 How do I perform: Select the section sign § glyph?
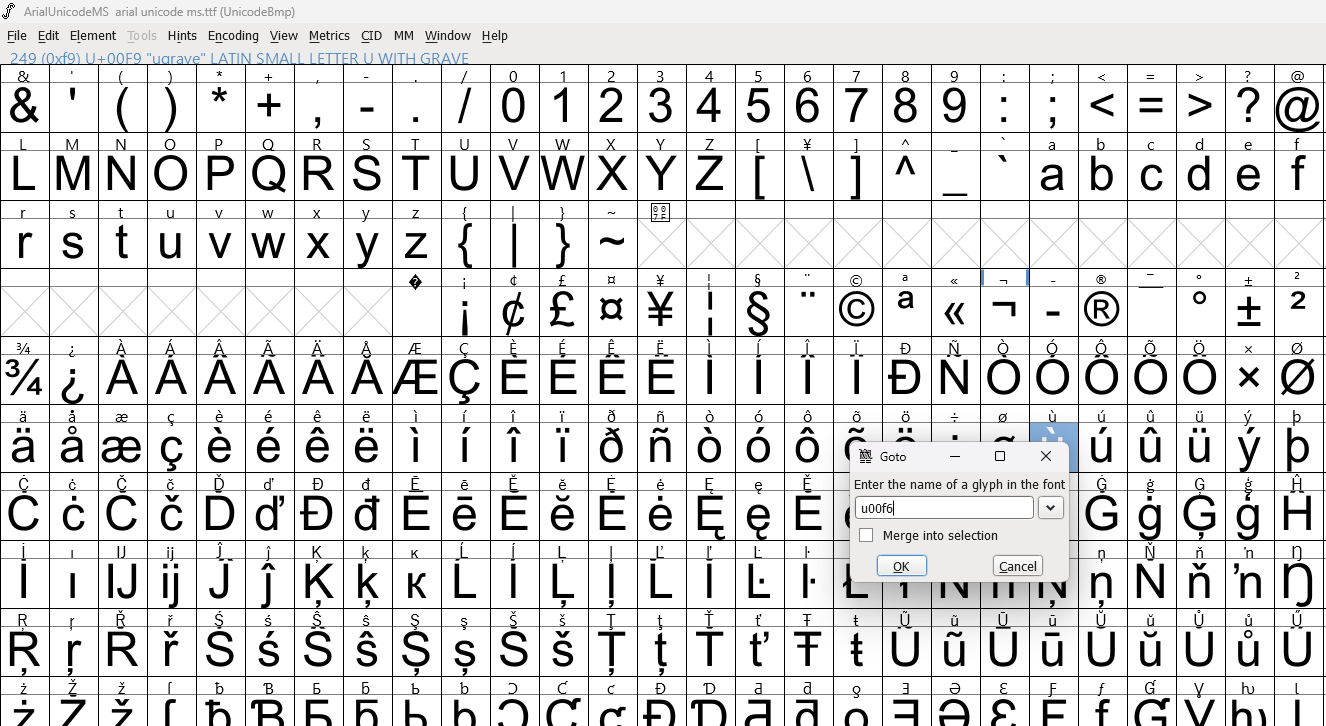[x=759, y=311]
